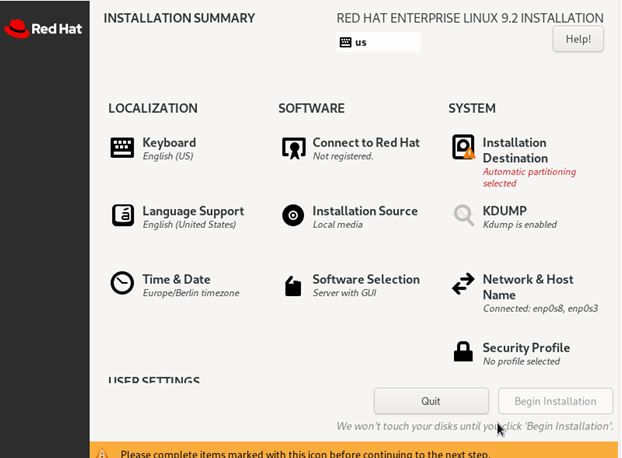Screen dimensions: 622x458
Task: Click the Time & Date clock icon
Action: (122, 283)
